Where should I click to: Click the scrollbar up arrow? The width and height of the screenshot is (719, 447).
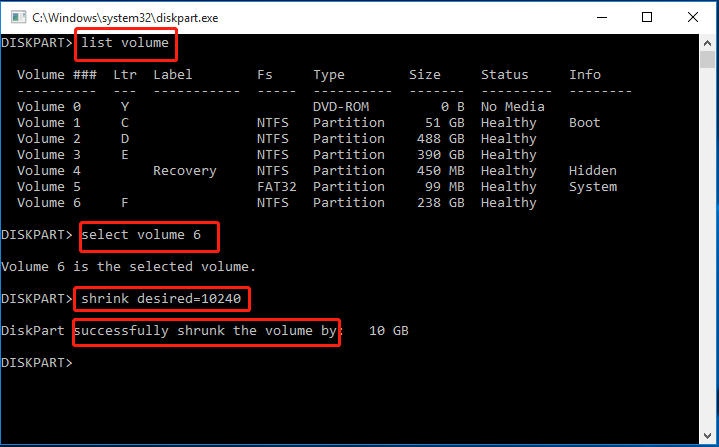pyautogui.click(x=707, y=43)
